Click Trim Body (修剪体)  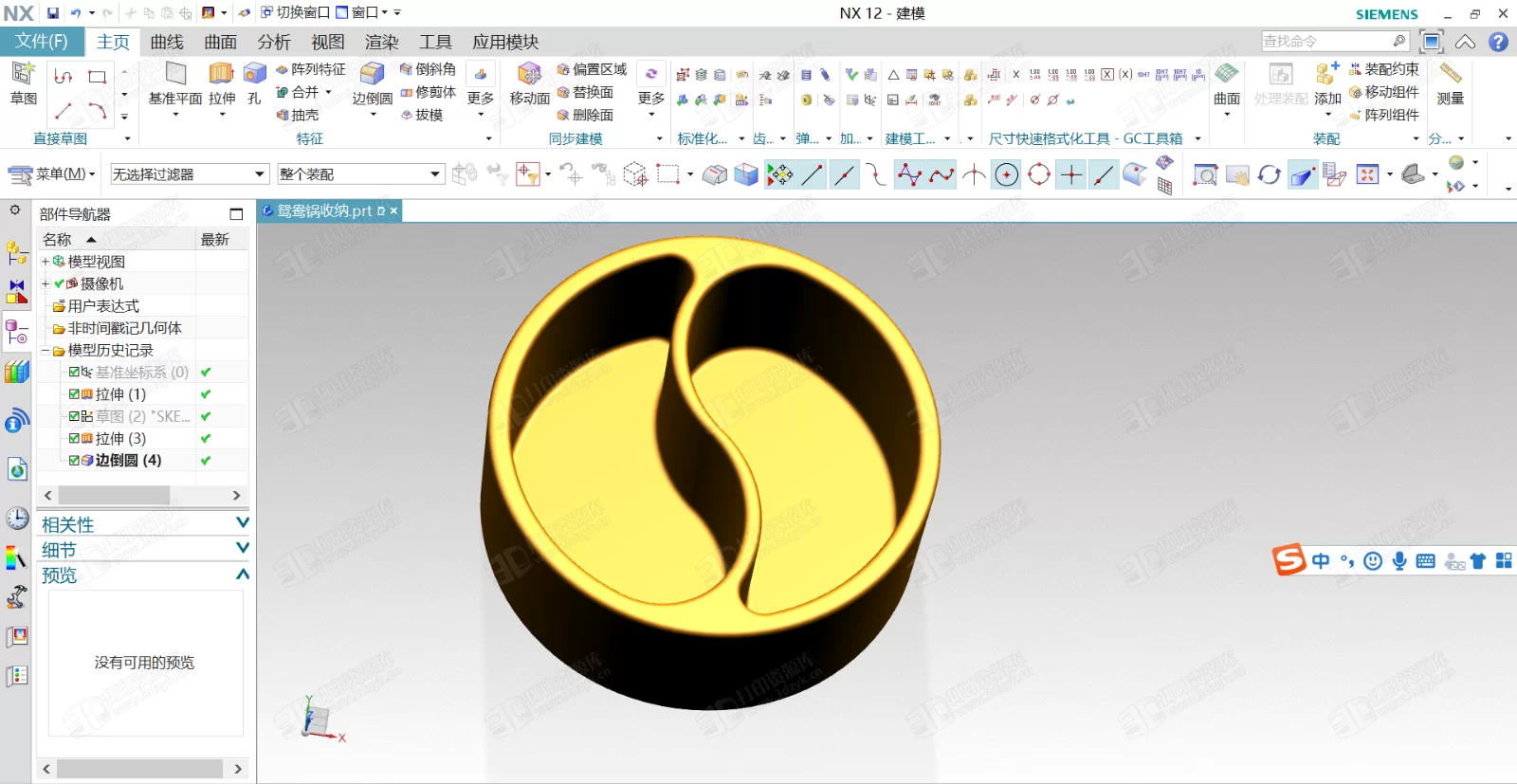coord(428,92)
